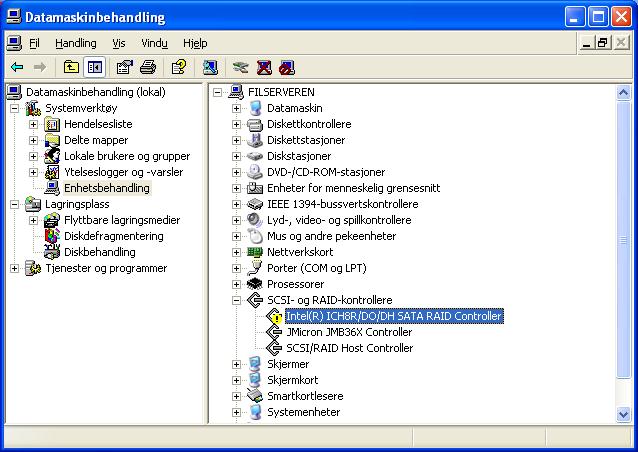The height and width of the screenshot is (452, 638).
Task: Select Enhetsbehandling in the left tree
Action: click(x=107, y=188)
